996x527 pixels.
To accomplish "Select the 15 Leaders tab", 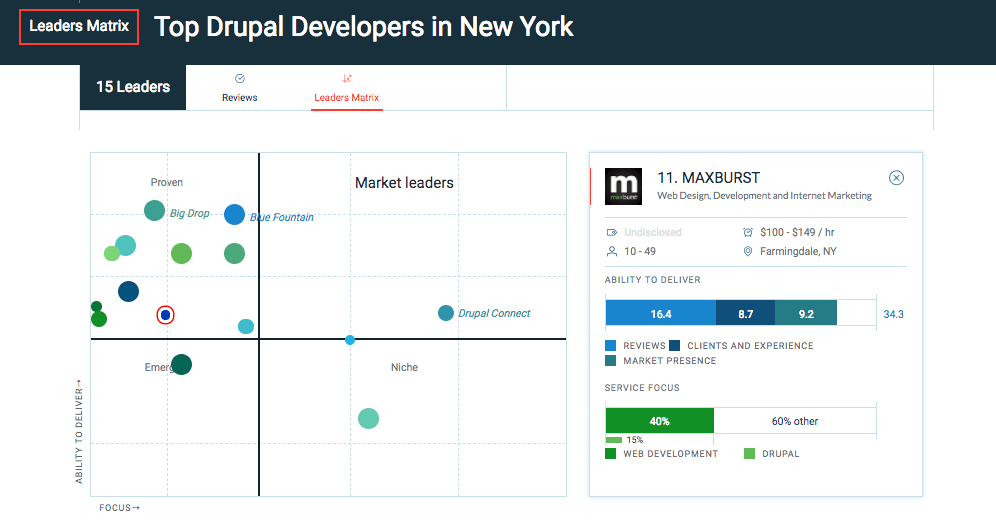I will tap(133, 87).
